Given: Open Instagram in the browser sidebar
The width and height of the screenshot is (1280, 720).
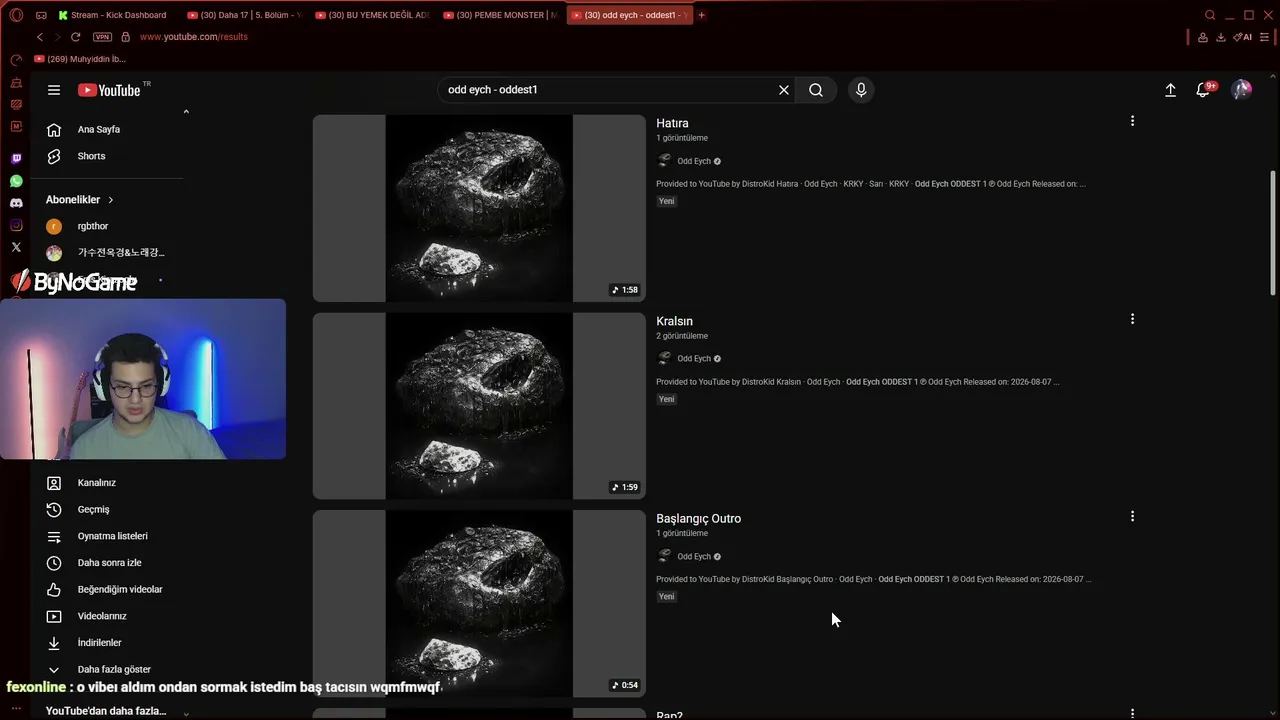Looking at the screenshot, I should coord(16,225).
